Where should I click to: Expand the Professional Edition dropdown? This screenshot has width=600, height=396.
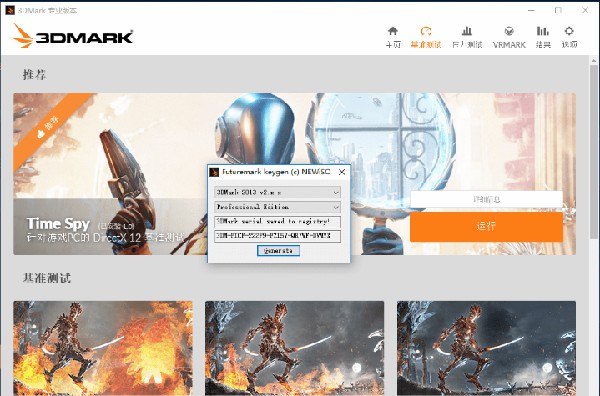[x=277, y=207]
